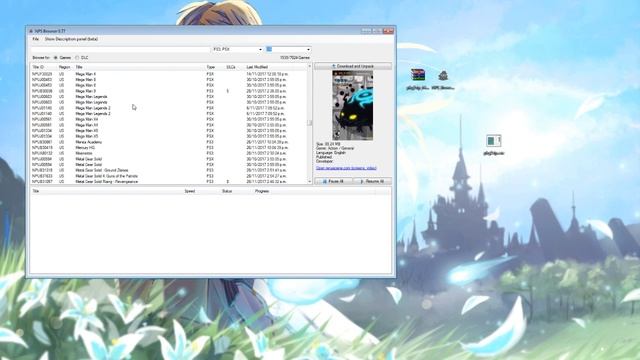Click DLC count in Revengeance row
Image resolution: width=640 pixels, height=360 pixels.
click(228, 182)
